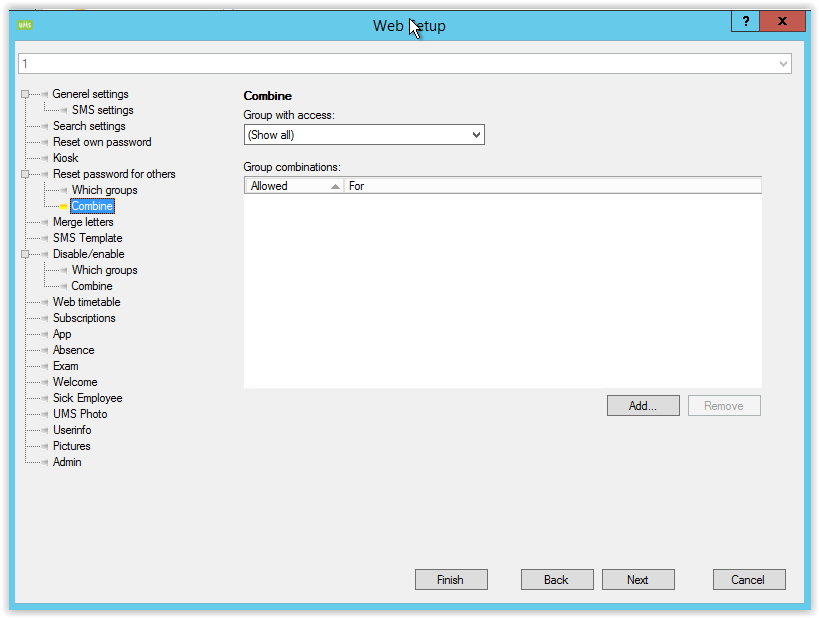The width and height of the screenshot is (819, 618).
Task: Open the Web timetable settings
Action: [86, 302]
